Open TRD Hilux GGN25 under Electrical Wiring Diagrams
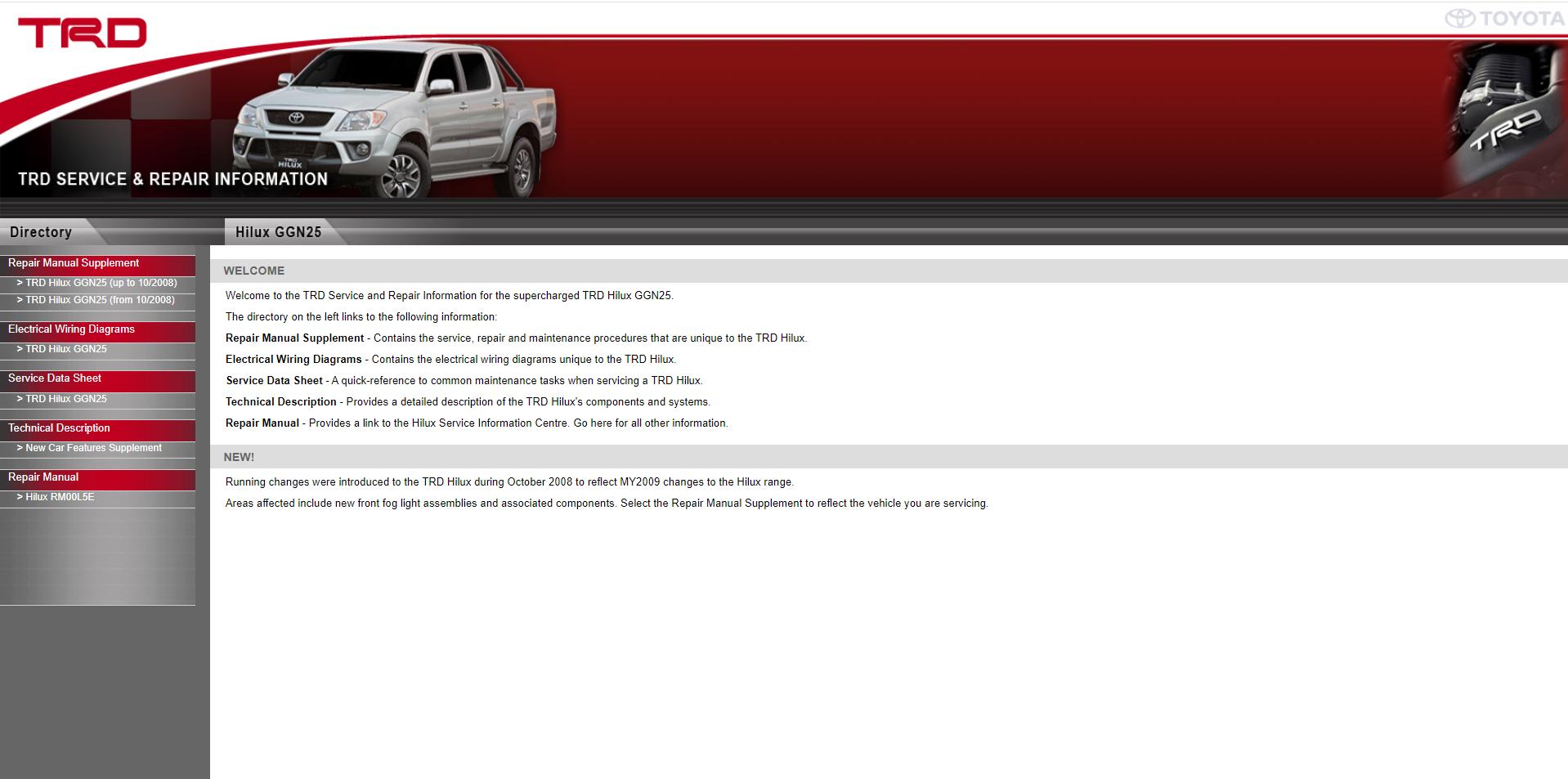The image size is (1568, 779). click(x=66, y=349)
